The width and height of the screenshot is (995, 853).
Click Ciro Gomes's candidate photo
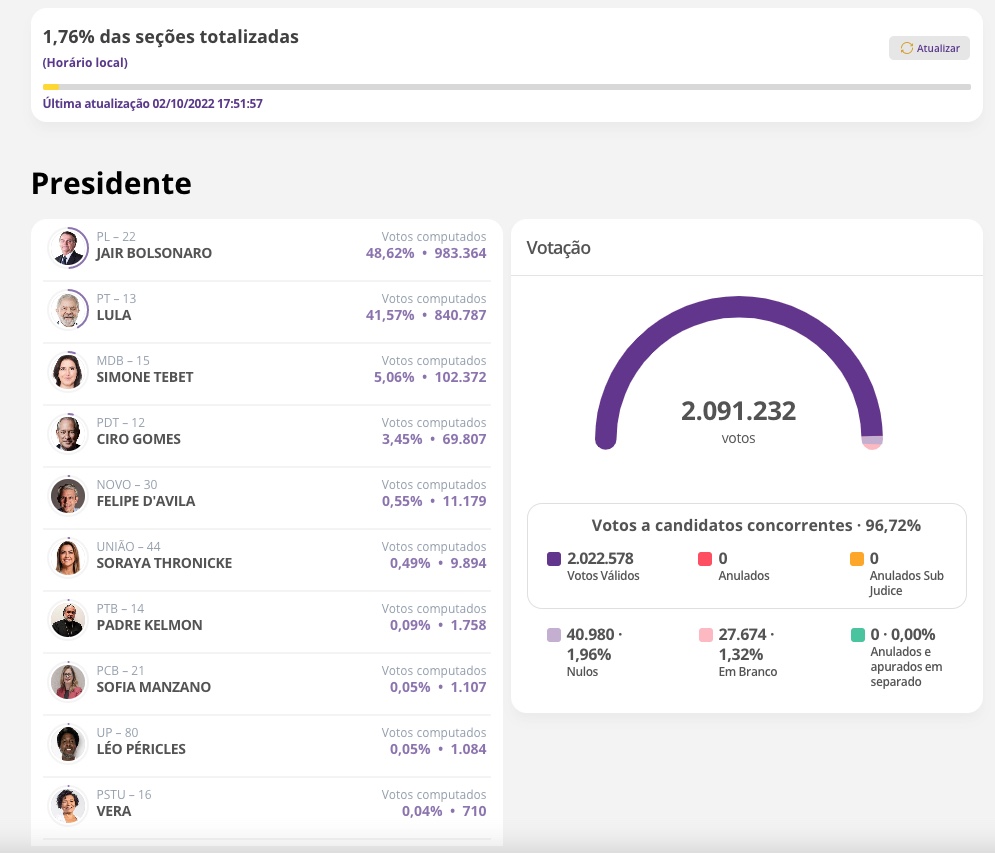67,433
